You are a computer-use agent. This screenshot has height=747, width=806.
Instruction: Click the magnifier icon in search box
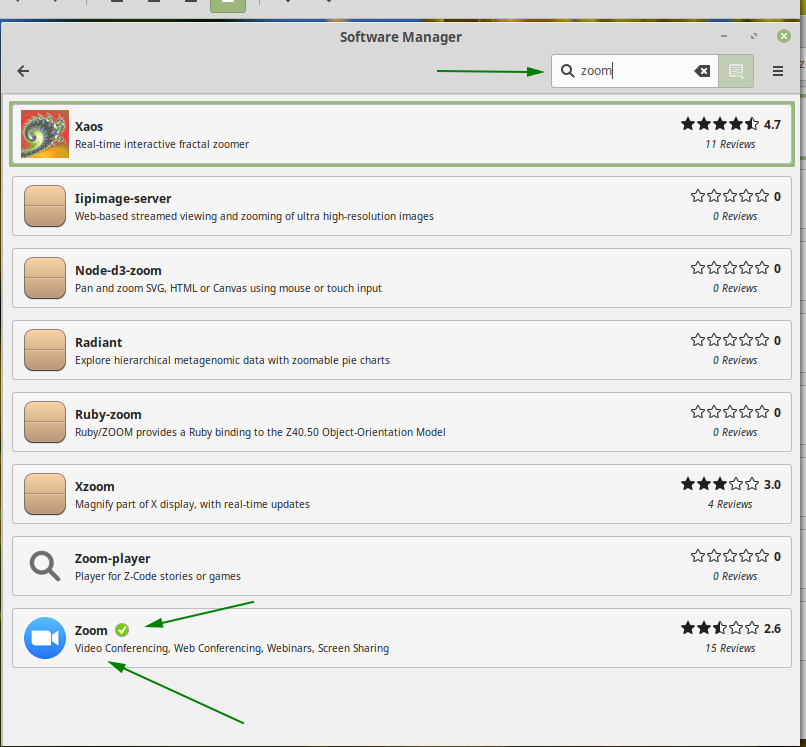click(x=567, y=71)
